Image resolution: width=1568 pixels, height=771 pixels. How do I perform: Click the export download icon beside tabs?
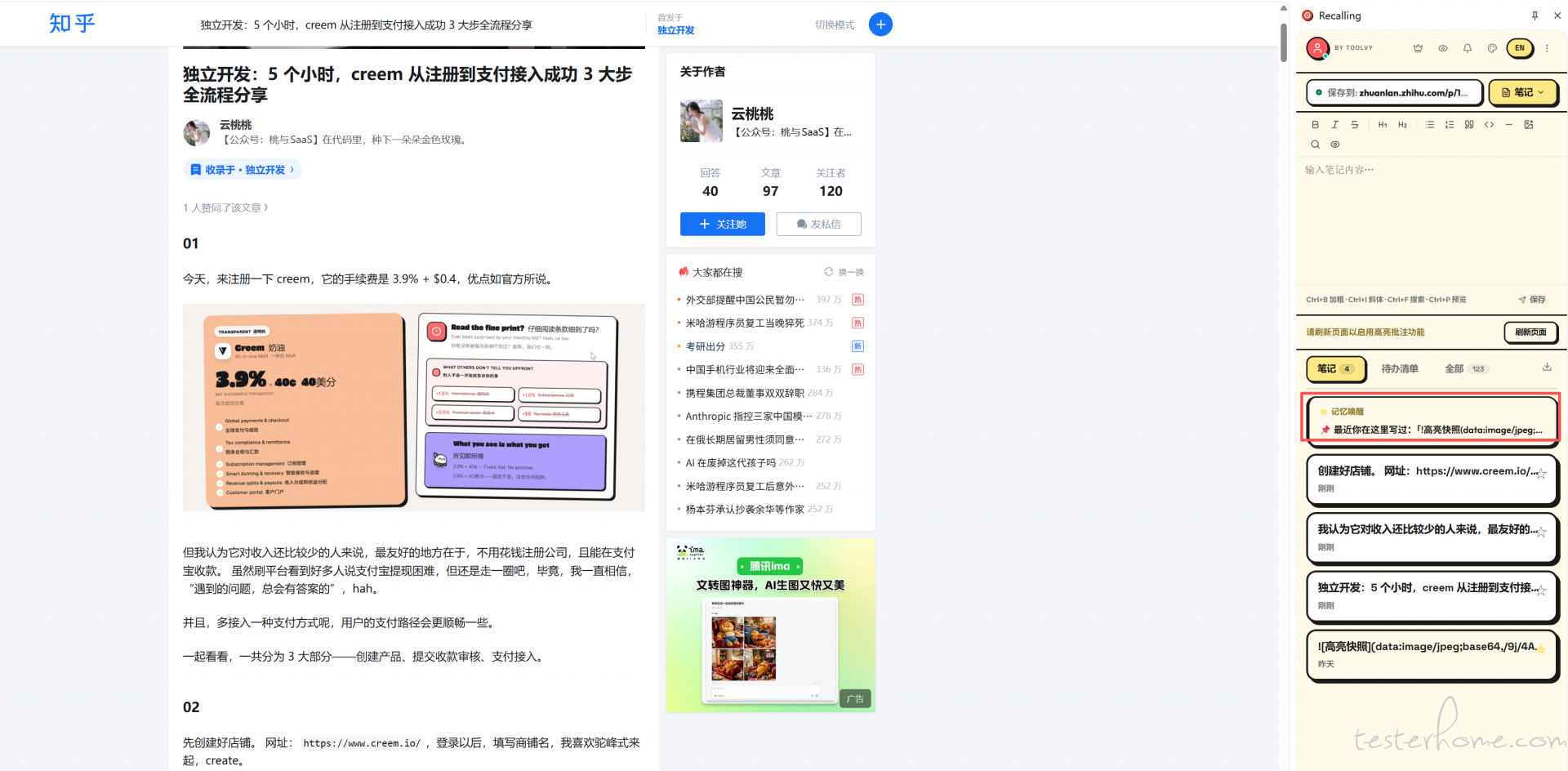coord(1547,368)
